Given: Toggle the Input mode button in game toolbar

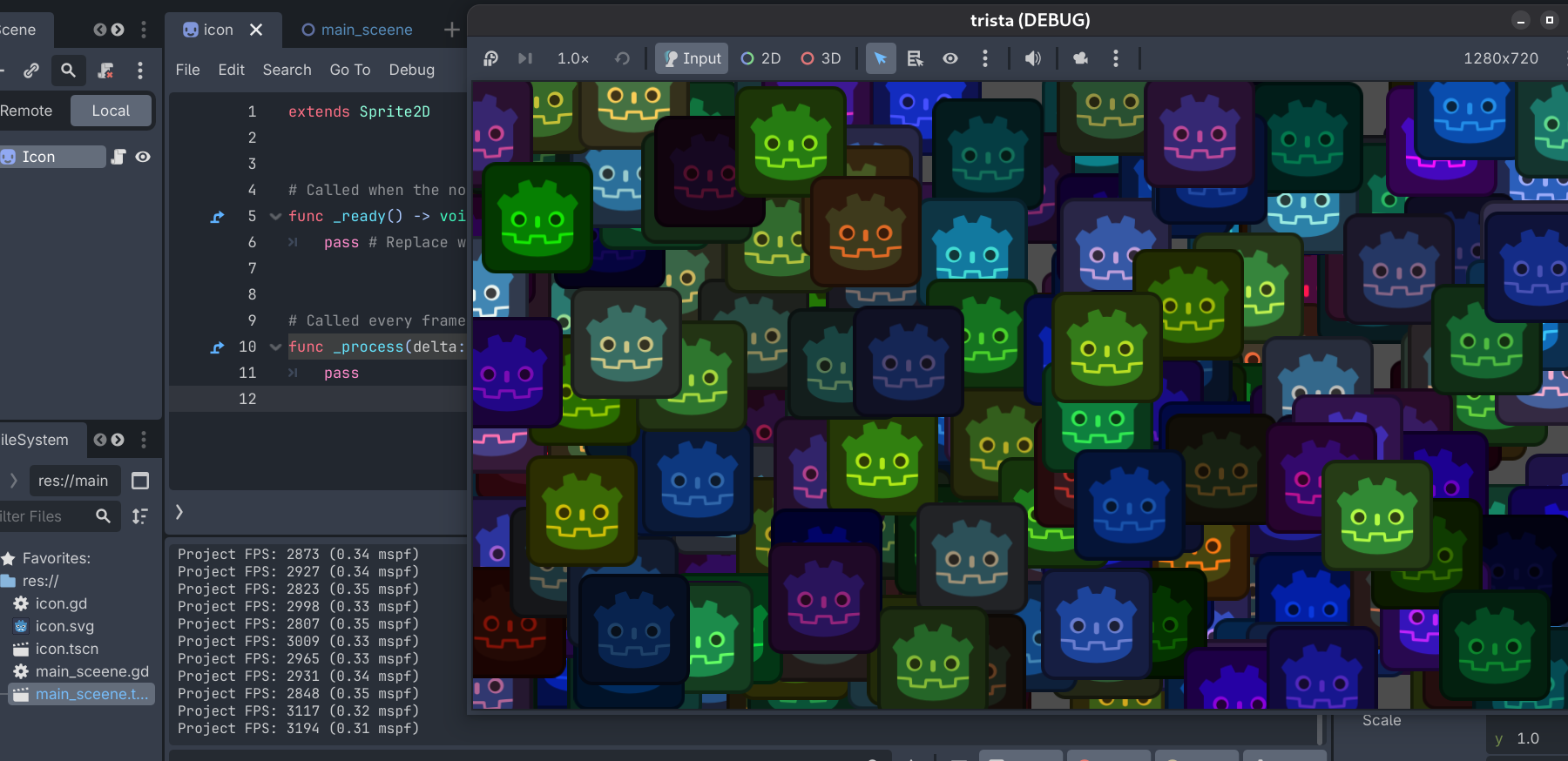Looking at the screenshot, I should [692, 58].
